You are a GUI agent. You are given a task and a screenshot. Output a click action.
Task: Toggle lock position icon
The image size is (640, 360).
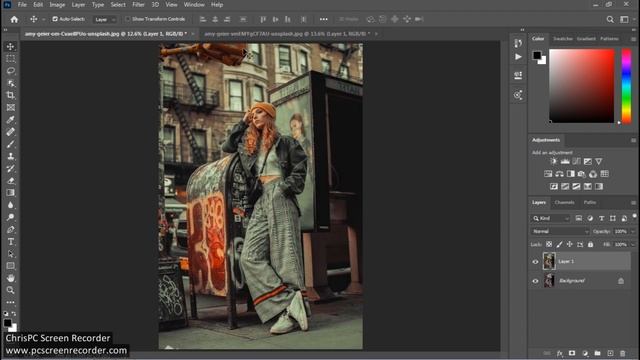569,244
